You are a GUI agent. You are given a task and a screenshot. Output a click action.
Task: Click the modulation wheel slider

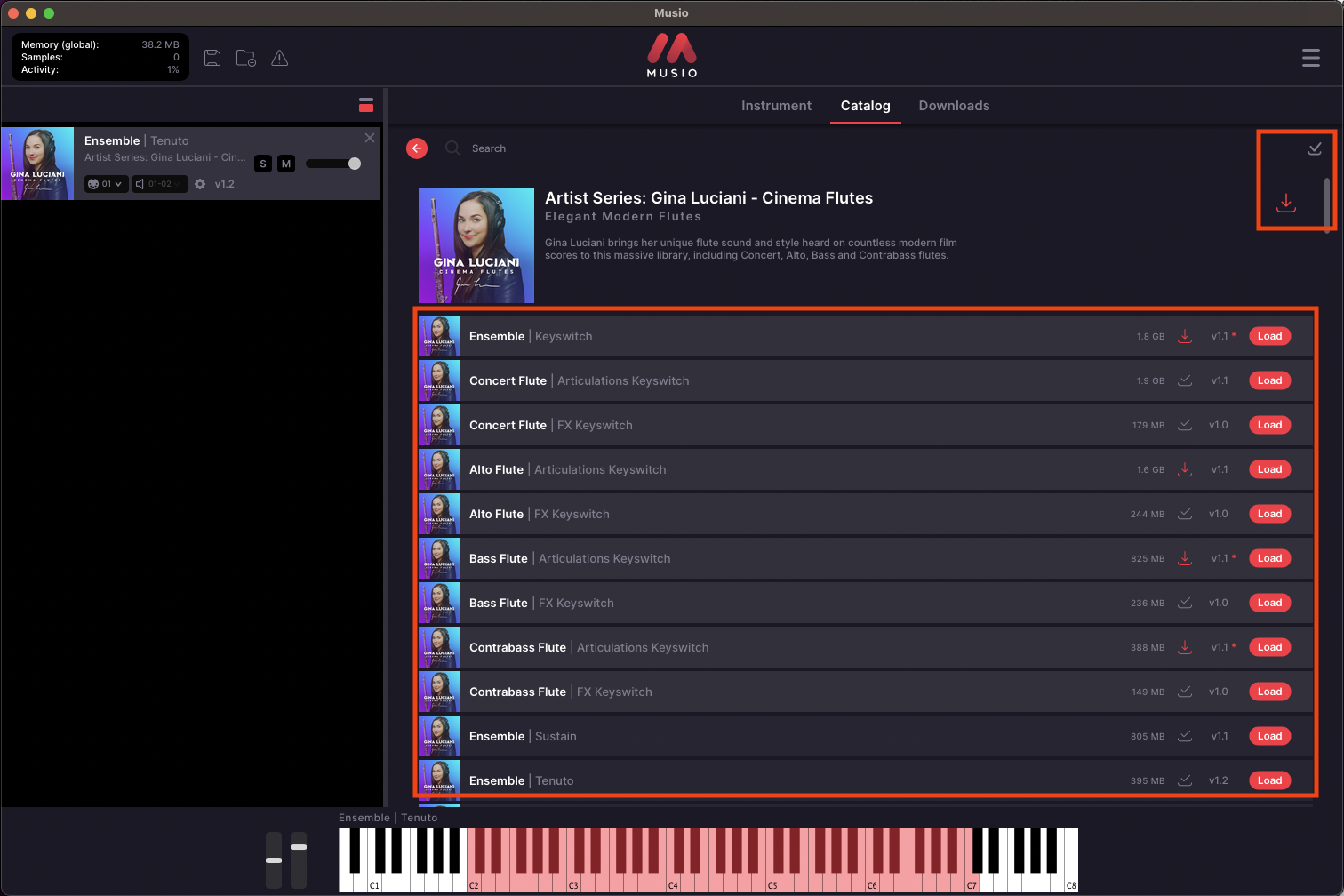click(x=299, y=860)
